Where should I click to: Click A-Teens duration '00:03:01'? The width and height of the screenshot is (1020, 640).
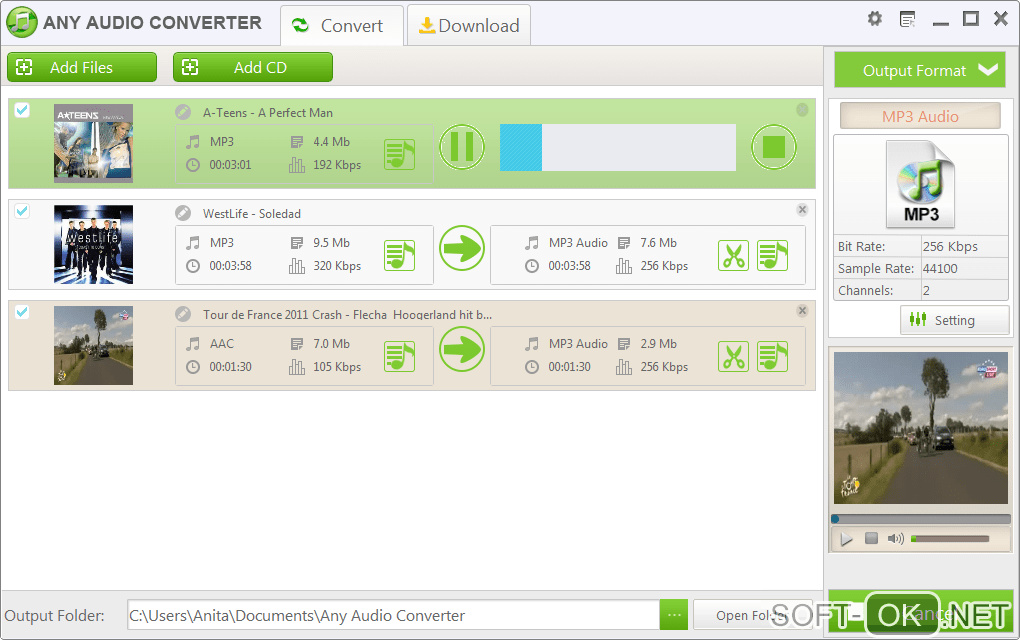[x=230, y=165]
